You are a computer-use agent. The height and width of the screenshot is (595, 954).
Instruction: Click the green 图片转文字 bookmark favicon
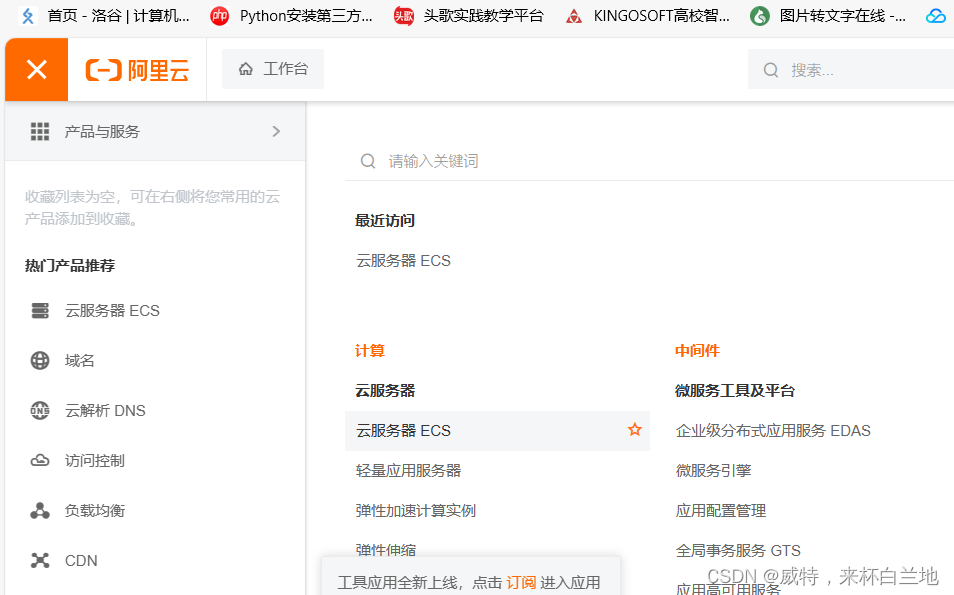pyautogui.click(x=759, y=16)
